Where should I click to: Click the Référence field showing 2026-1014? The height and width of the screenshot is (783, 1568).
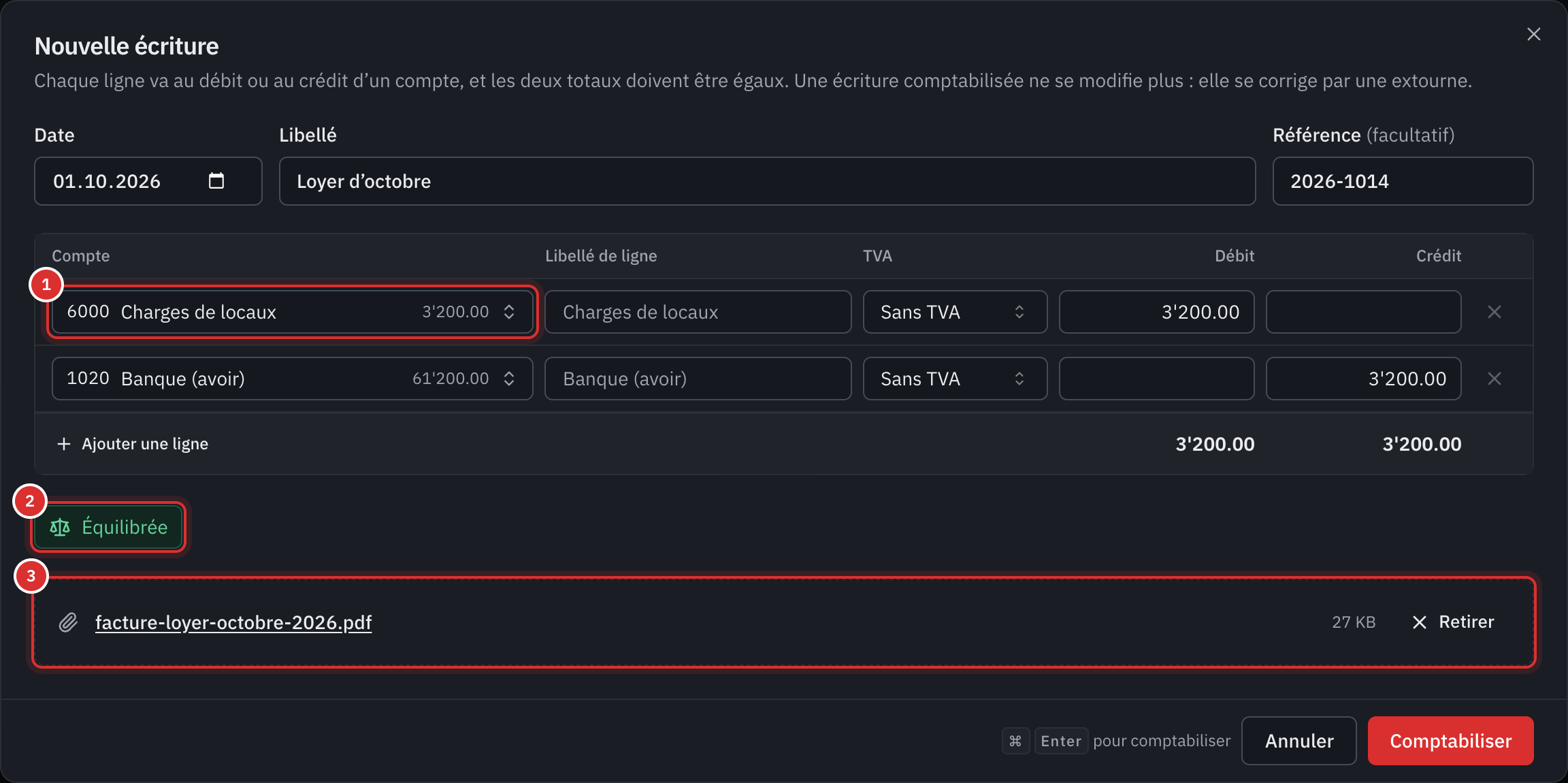click(x=1403, y=181)
